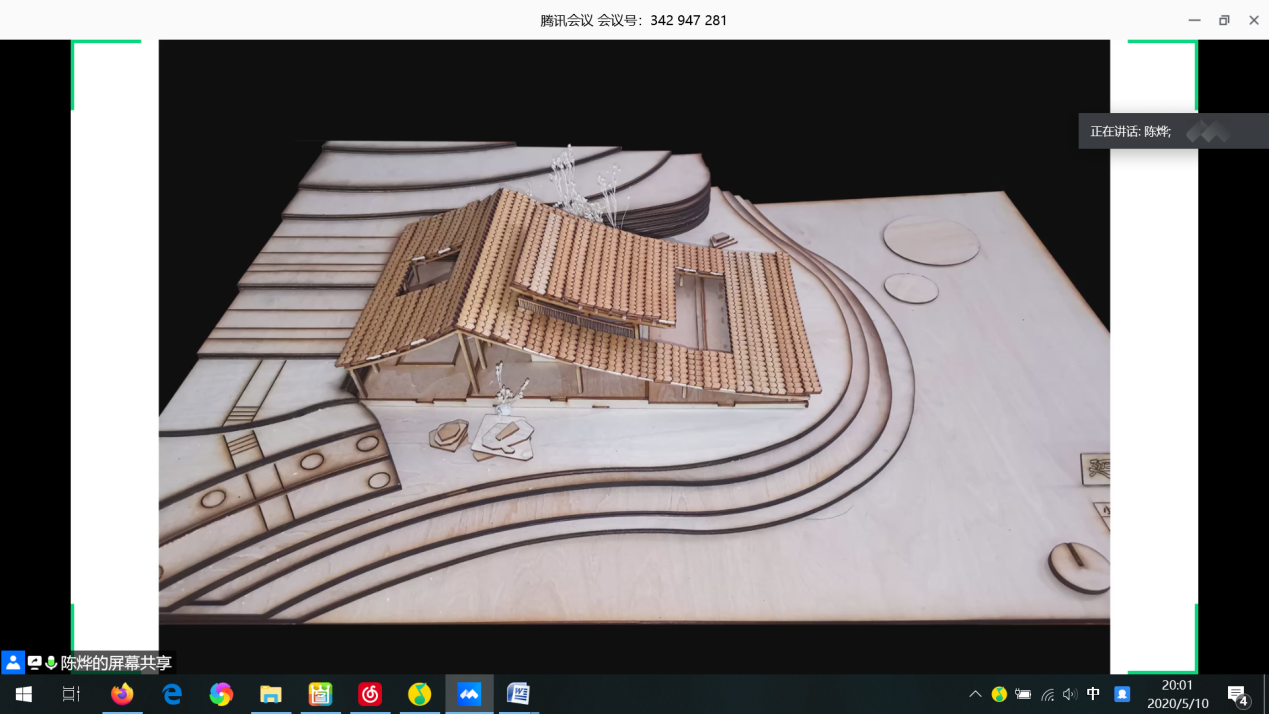Open Tencent Meeting from the taskbar

tap(469, 694)
